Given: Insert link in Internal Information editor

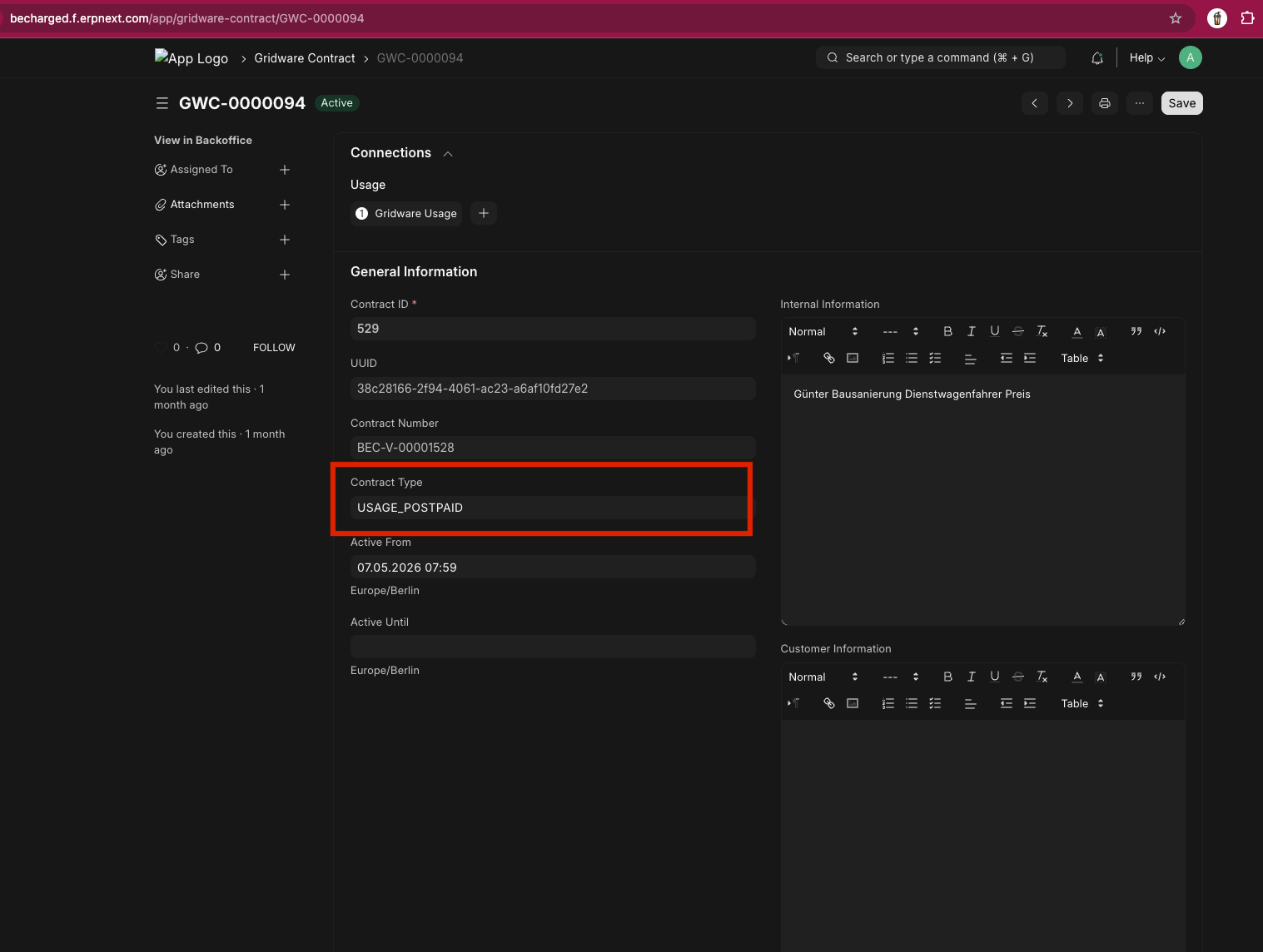Looking at the screenshot, I should point(829,358).
